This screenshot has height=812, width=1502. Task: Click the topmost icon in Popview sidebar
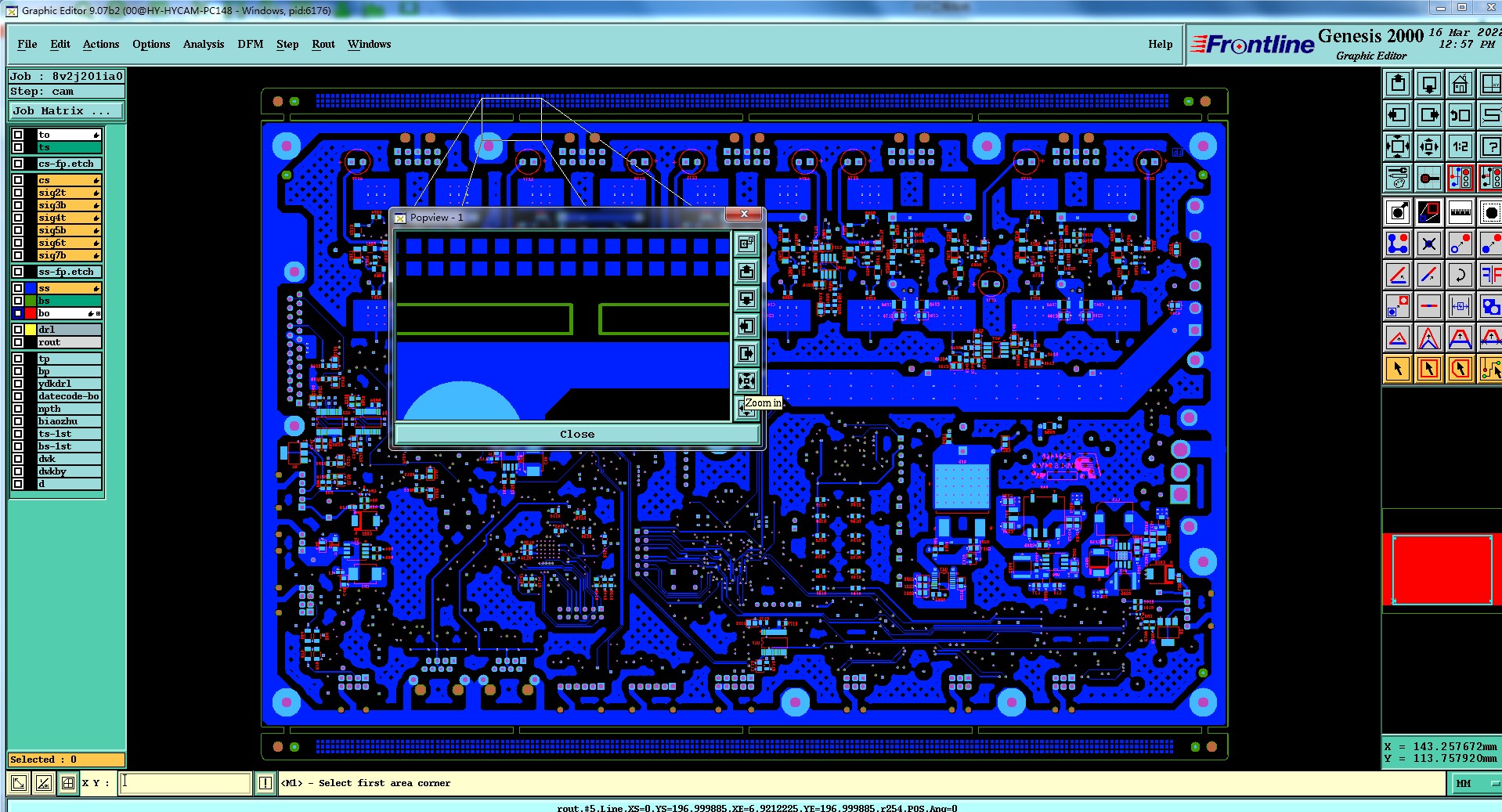pyautogui.click(x=746, y=244)
